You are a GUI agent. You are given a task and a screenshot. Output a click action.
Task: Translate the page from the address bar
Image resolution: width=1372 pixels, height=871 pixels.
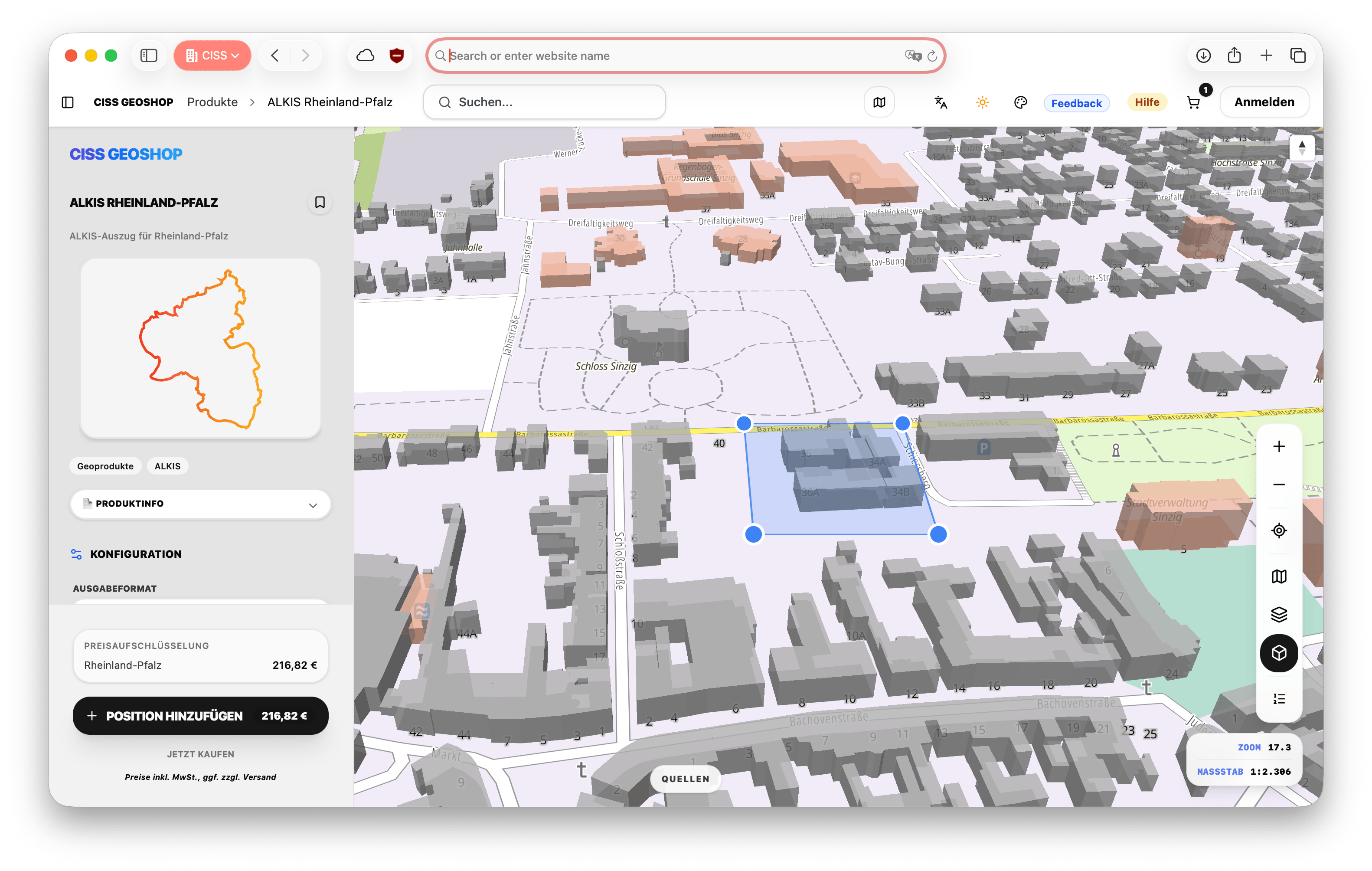tap(912, 55)
